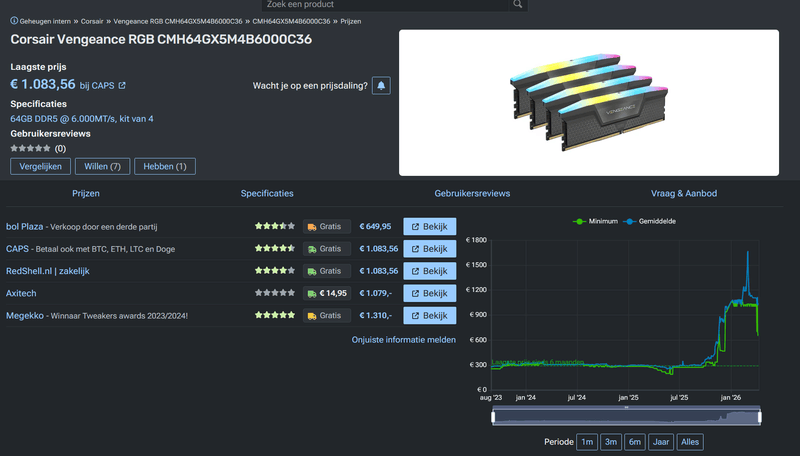Open the RedShell.nl | zakelijk link
Screen dimensions: 800x456
[x=47, y=271]
